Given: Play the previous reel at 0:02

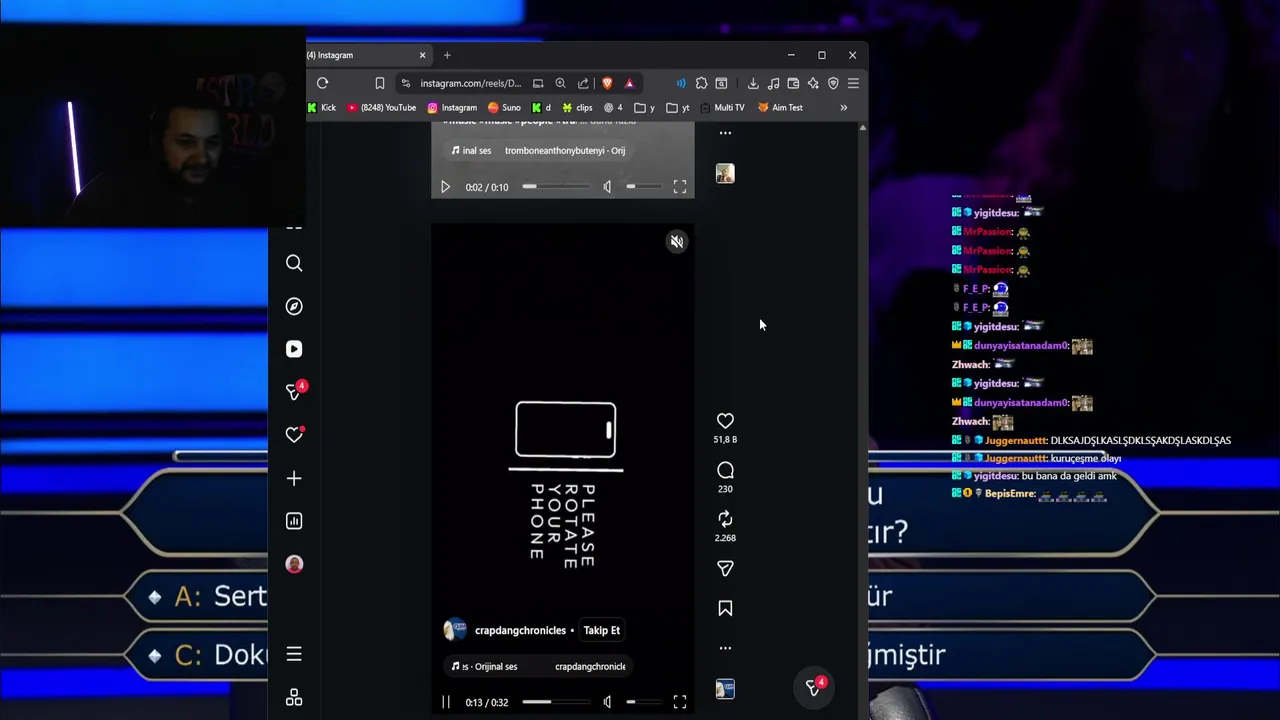Looking at the screenshot, I should (x=446, y=187).
